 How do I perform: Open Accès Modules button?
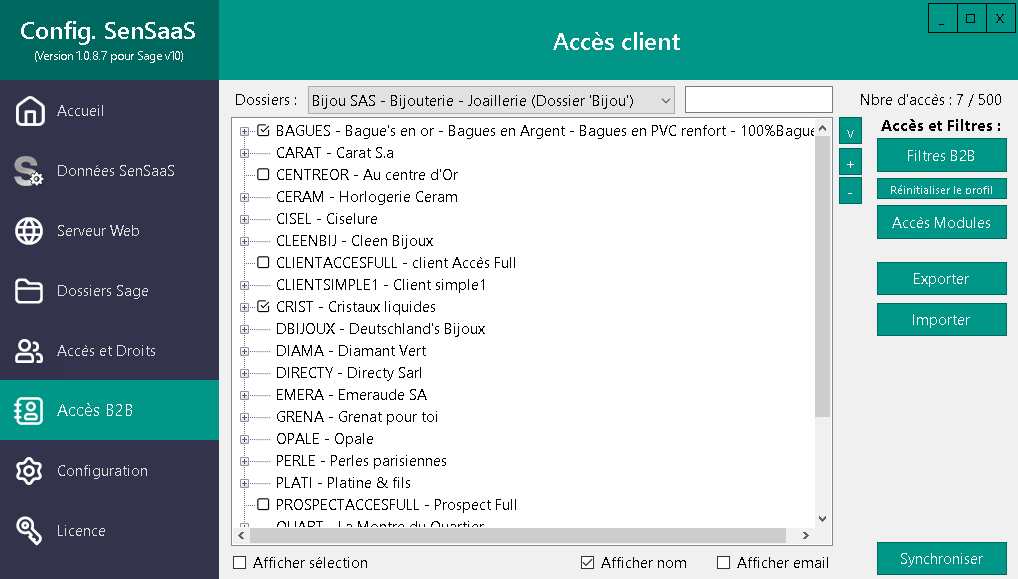coord(941,223)
